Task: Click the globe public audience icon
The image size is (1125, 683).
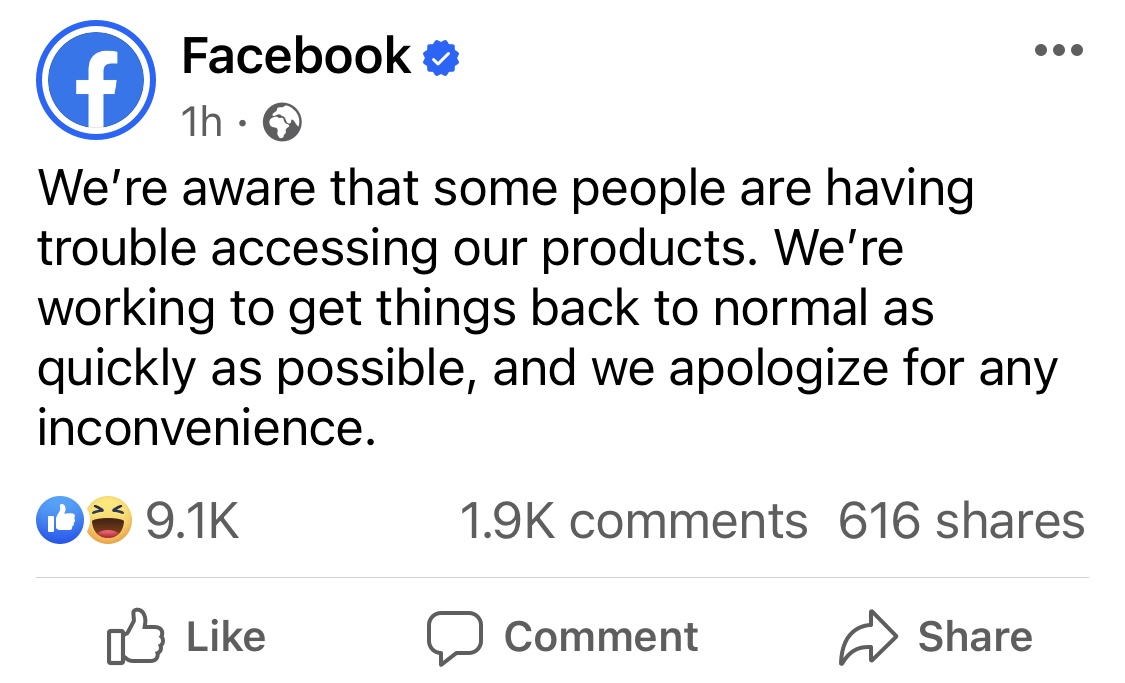Action: tap(282, 123)
